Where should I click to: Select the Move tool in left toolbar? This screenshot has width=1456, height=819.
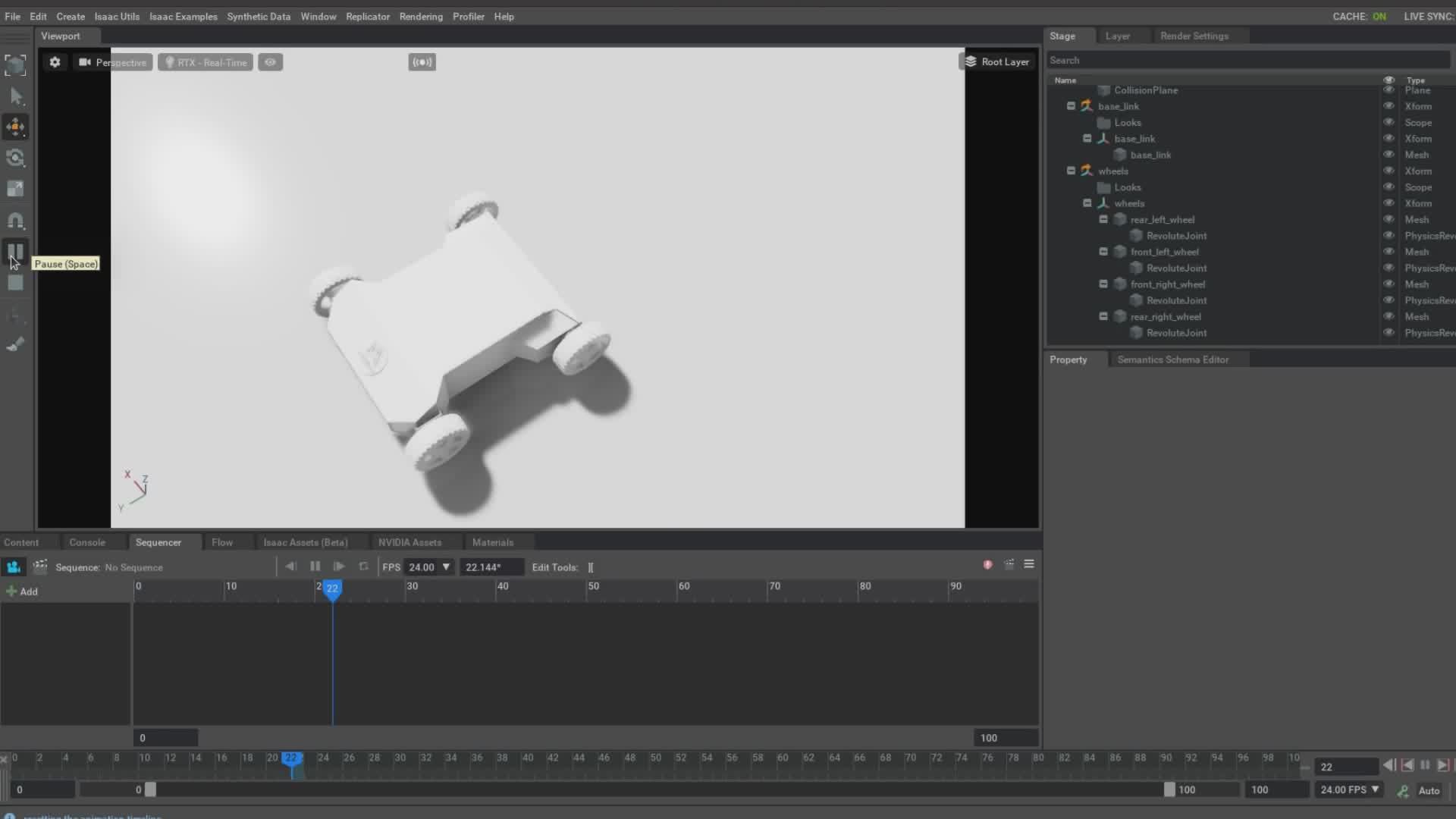(15, 127)
